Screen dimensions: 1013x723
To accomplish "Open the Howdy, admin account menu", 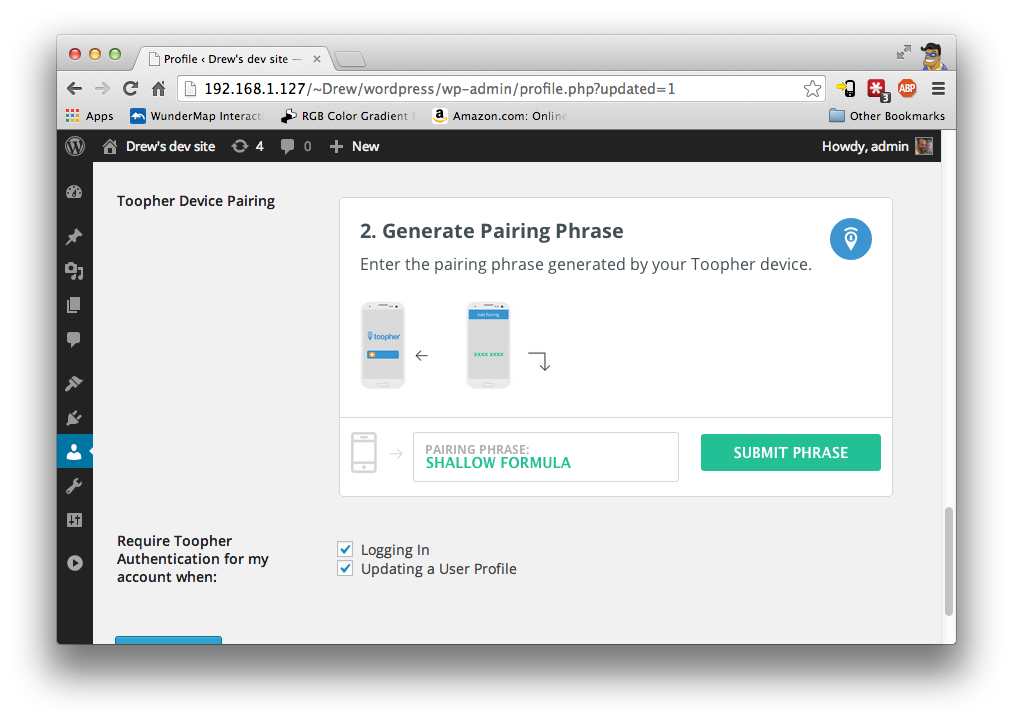I will coord(877,147).
